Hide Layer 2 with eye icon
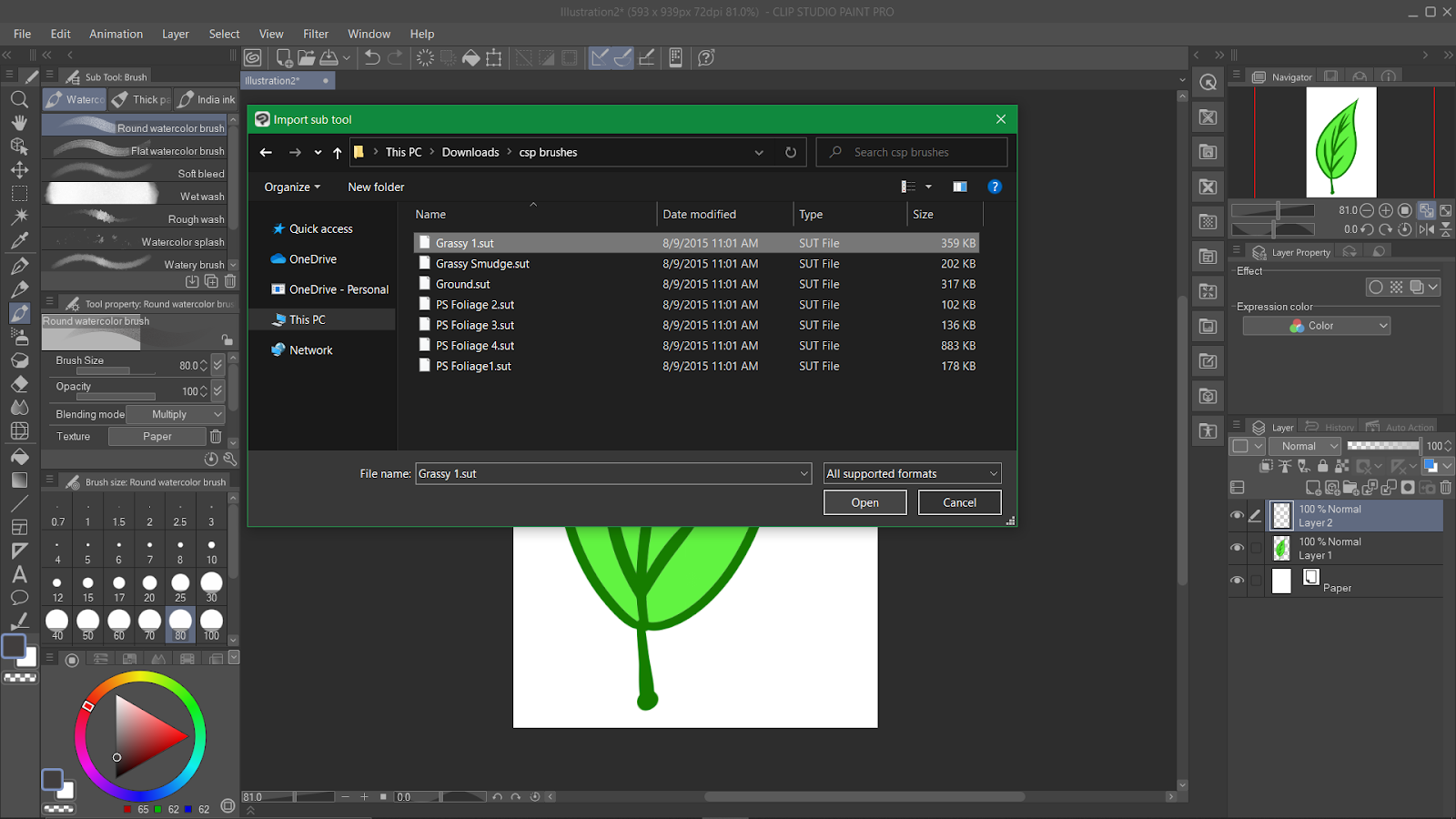The width and height of the screenshot is (1456, 819). click(1237, 515)
